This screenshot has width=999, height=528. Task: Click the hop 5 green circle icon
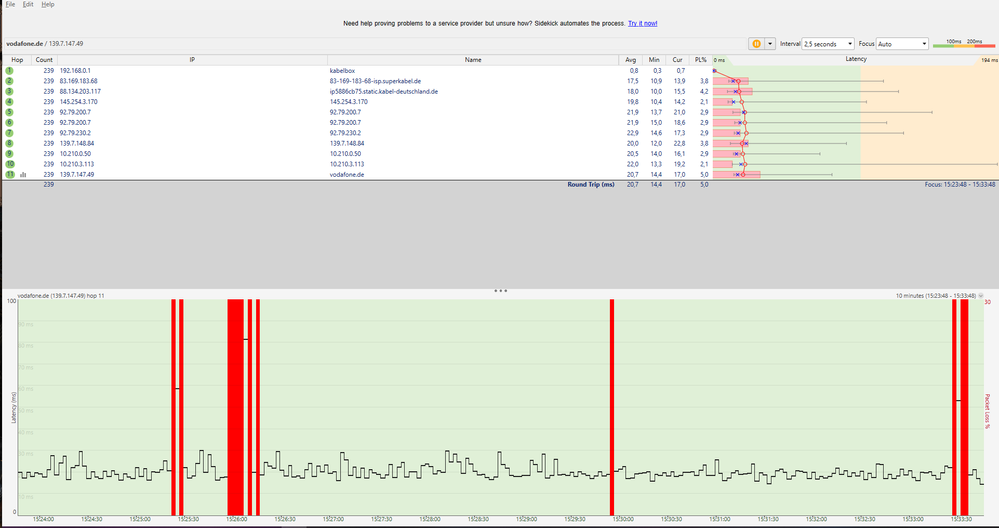pyautogui.click(x=10, y=112)
